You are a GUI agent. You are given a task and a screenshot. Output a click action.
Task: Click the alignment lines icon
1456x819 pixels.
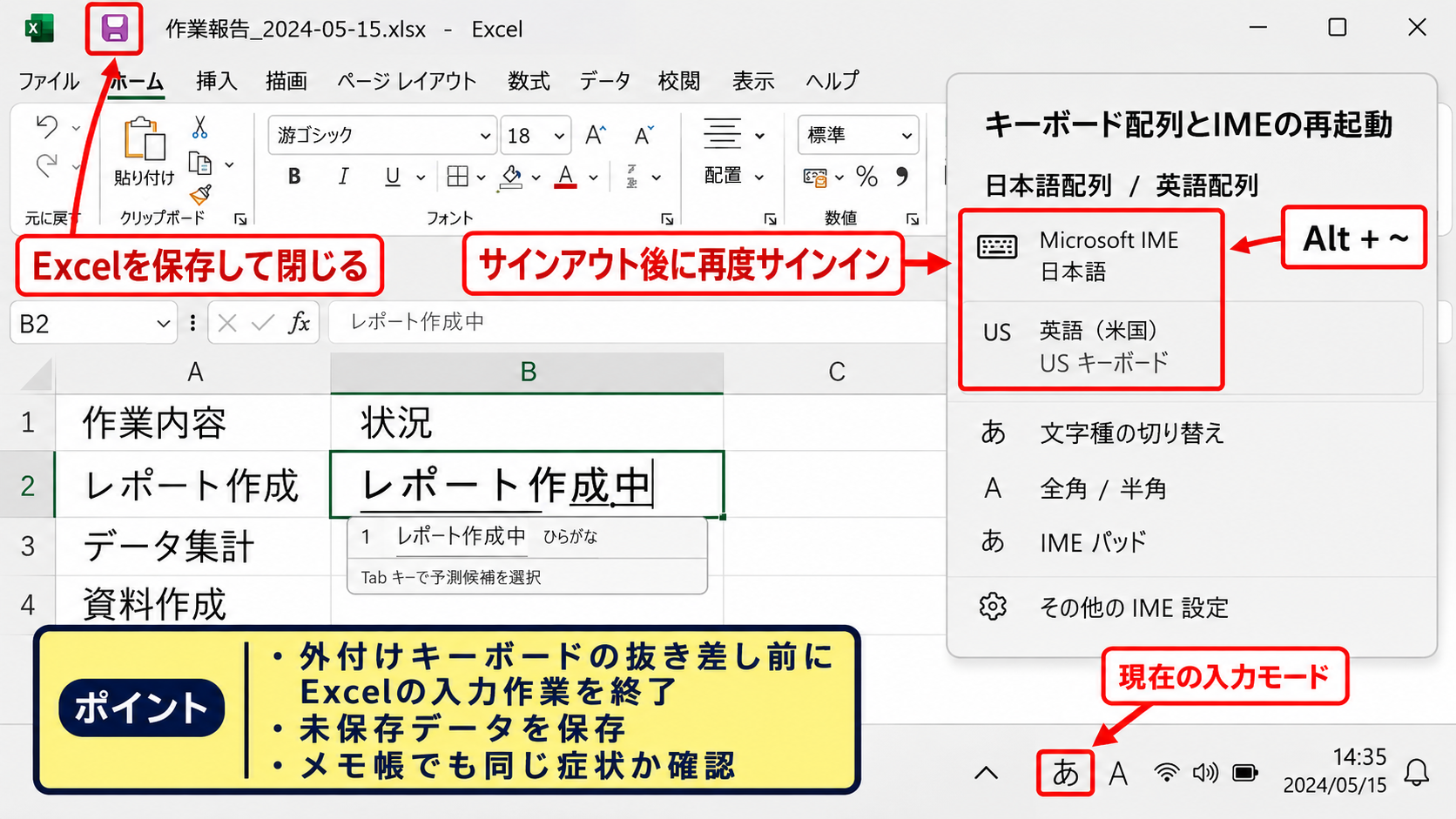coord(723,134)
